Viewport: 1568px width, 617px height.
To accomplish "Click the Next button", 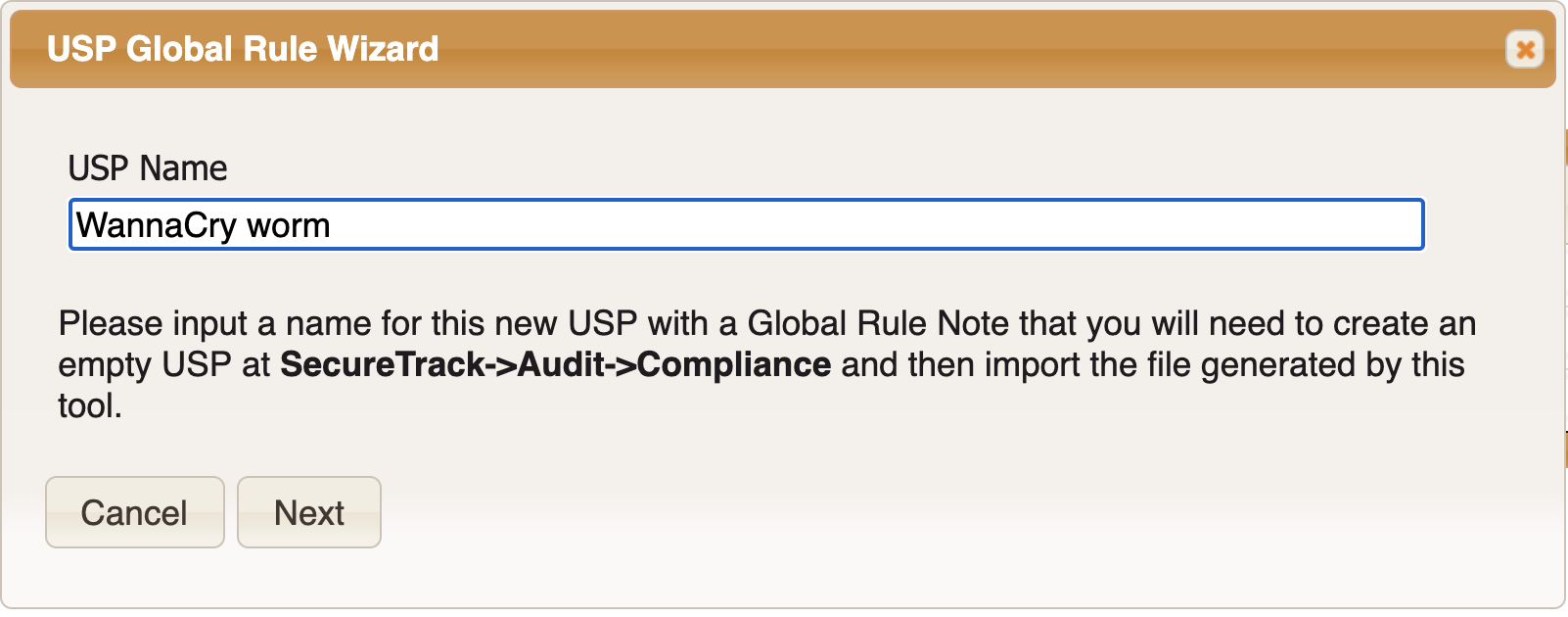I will coord(309,512).
